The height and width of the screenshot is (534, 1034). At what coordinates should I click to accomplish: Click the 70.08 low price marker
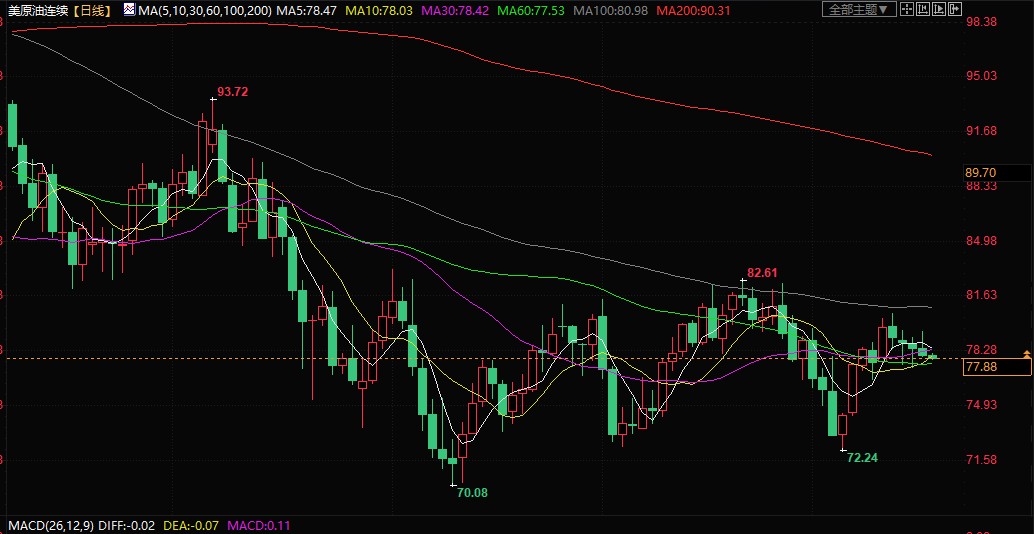[x=472, y=493]
